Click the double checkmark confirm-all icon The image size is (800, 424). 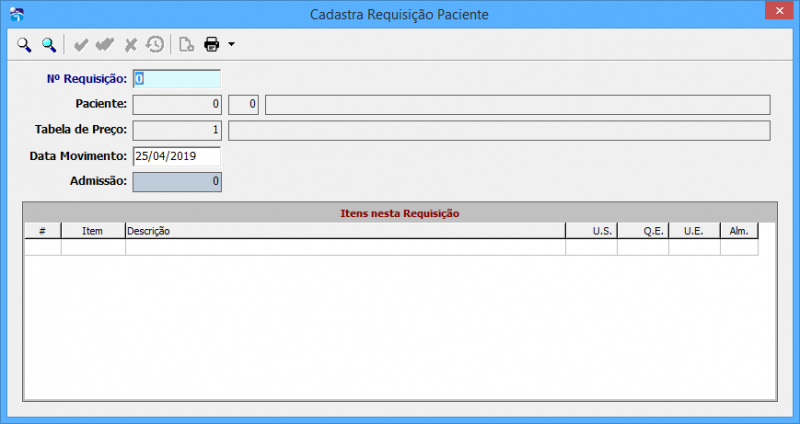point(105,44)
